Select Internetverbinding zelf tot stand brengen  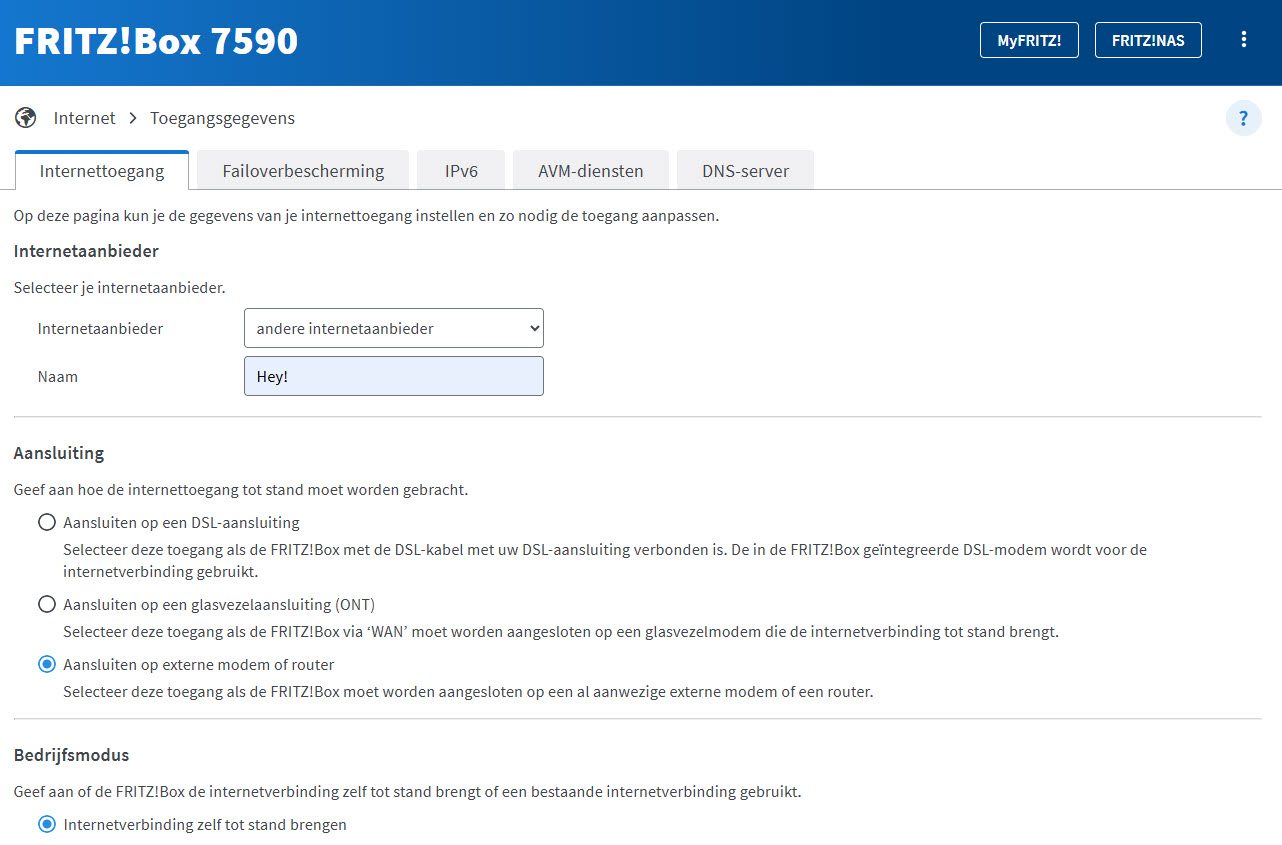point(46,825)
